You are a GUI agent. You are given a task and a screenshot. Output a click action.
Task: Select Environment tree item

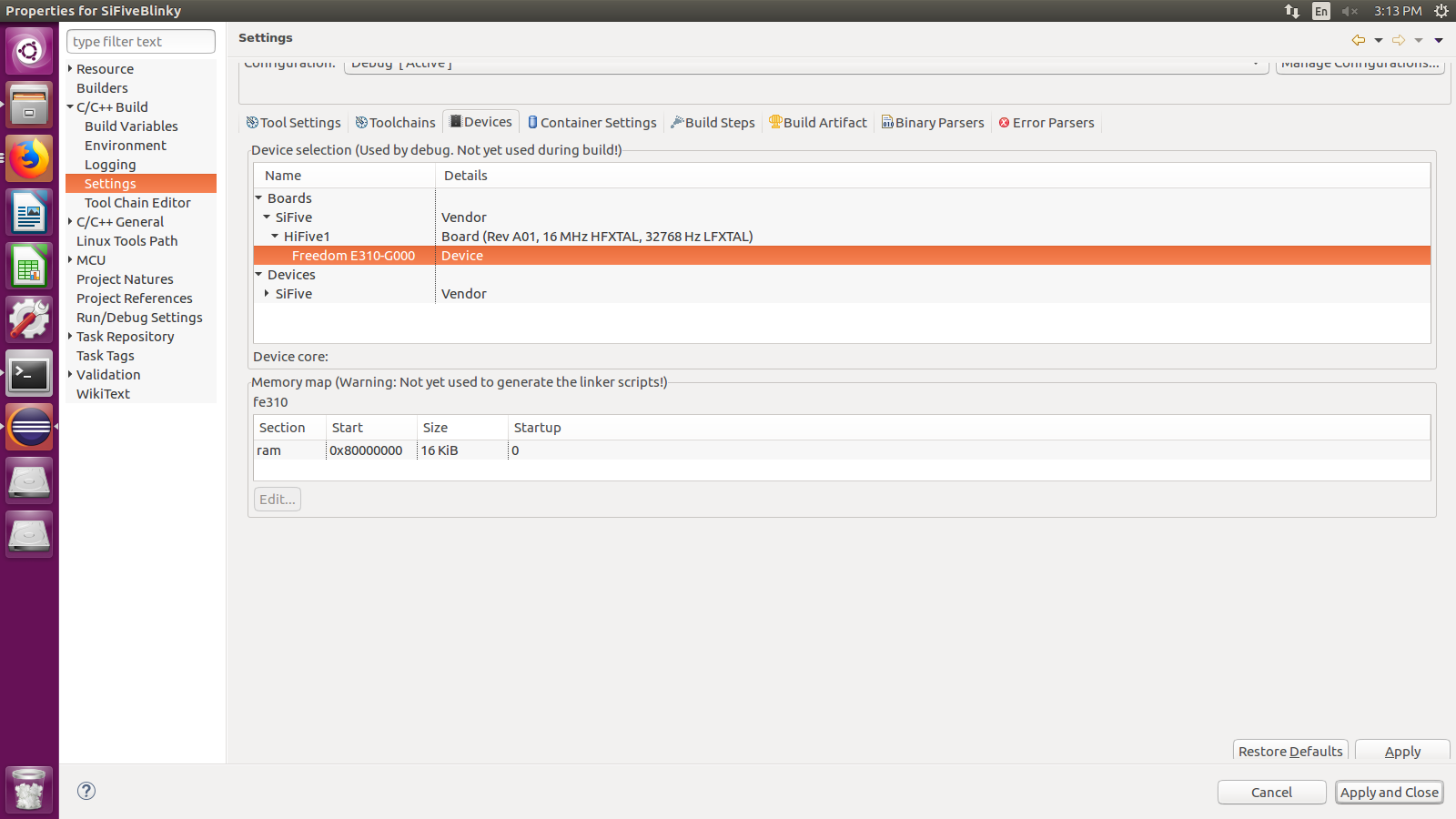click(x=126, y=146)
